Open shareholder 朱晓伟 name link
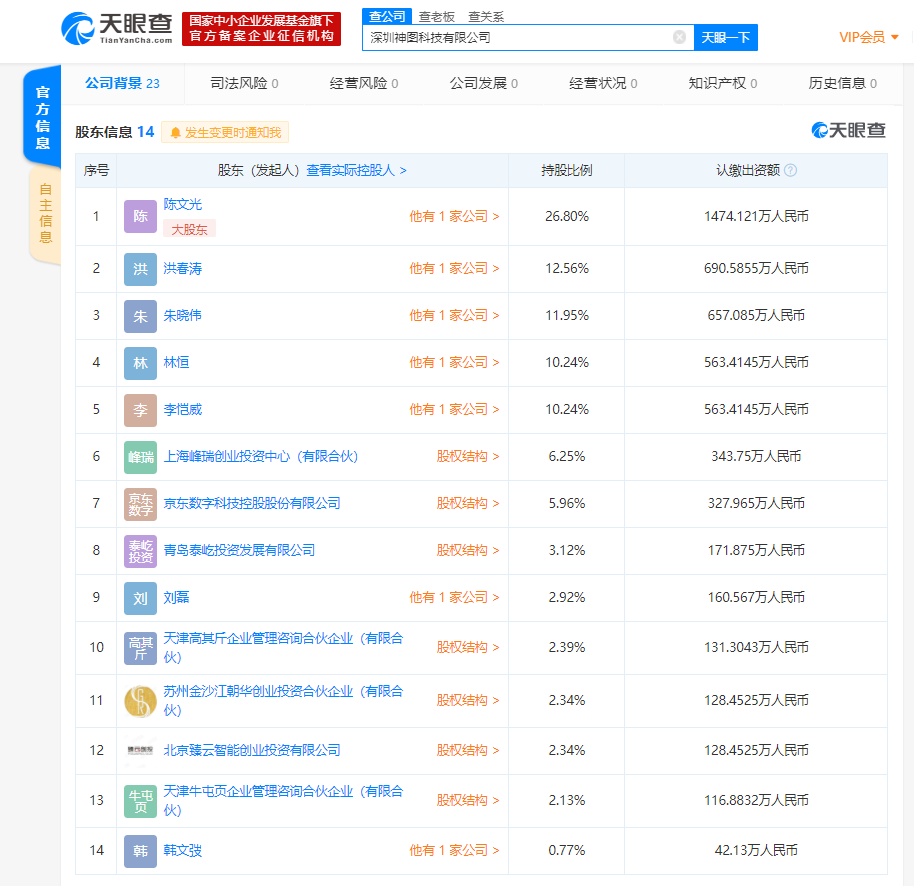Viewport: 914px width, 886px height. (x=182, y=315)
